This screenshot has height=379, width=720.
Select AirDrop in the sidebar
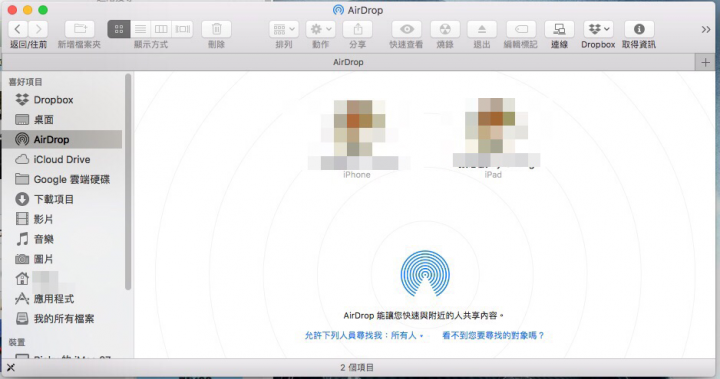click(x=63, y=140)
